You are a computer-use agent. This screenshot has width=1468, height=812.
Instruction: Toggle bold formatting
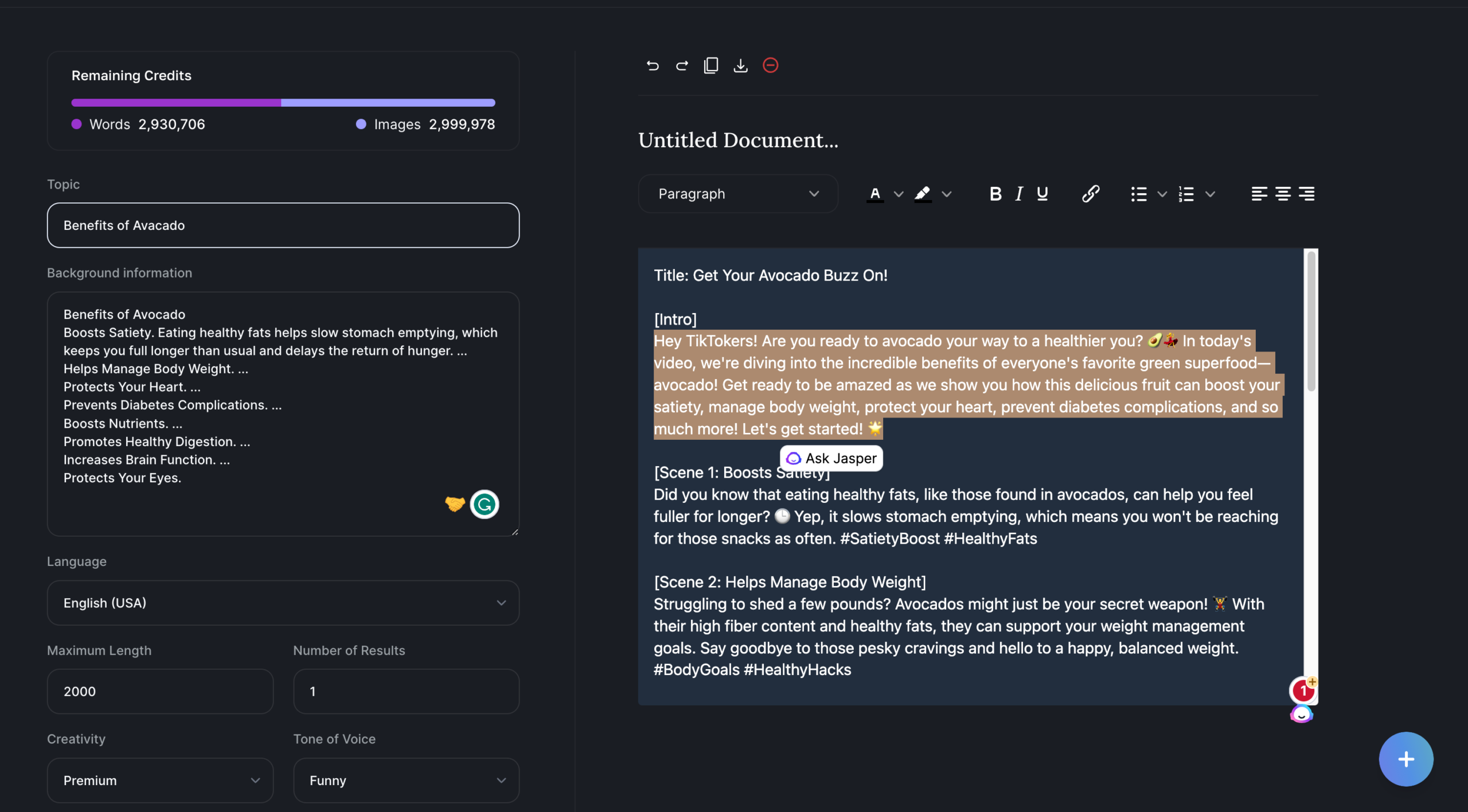coord(995,194)
